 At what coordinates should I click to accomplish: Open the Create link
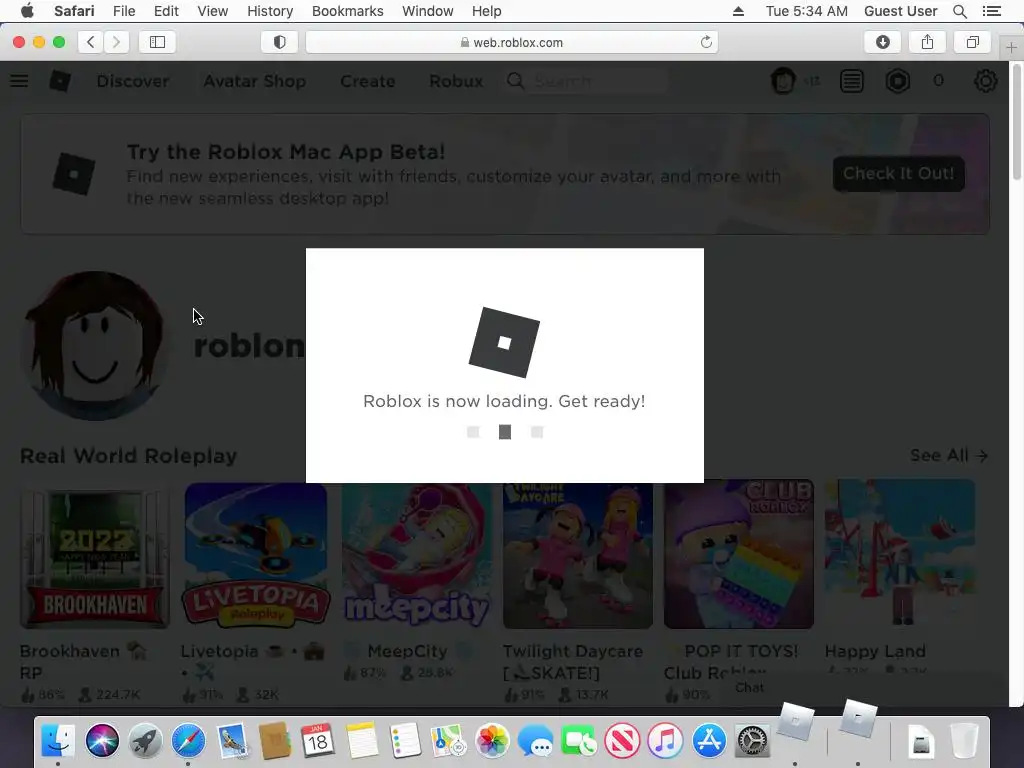[368, 81]
